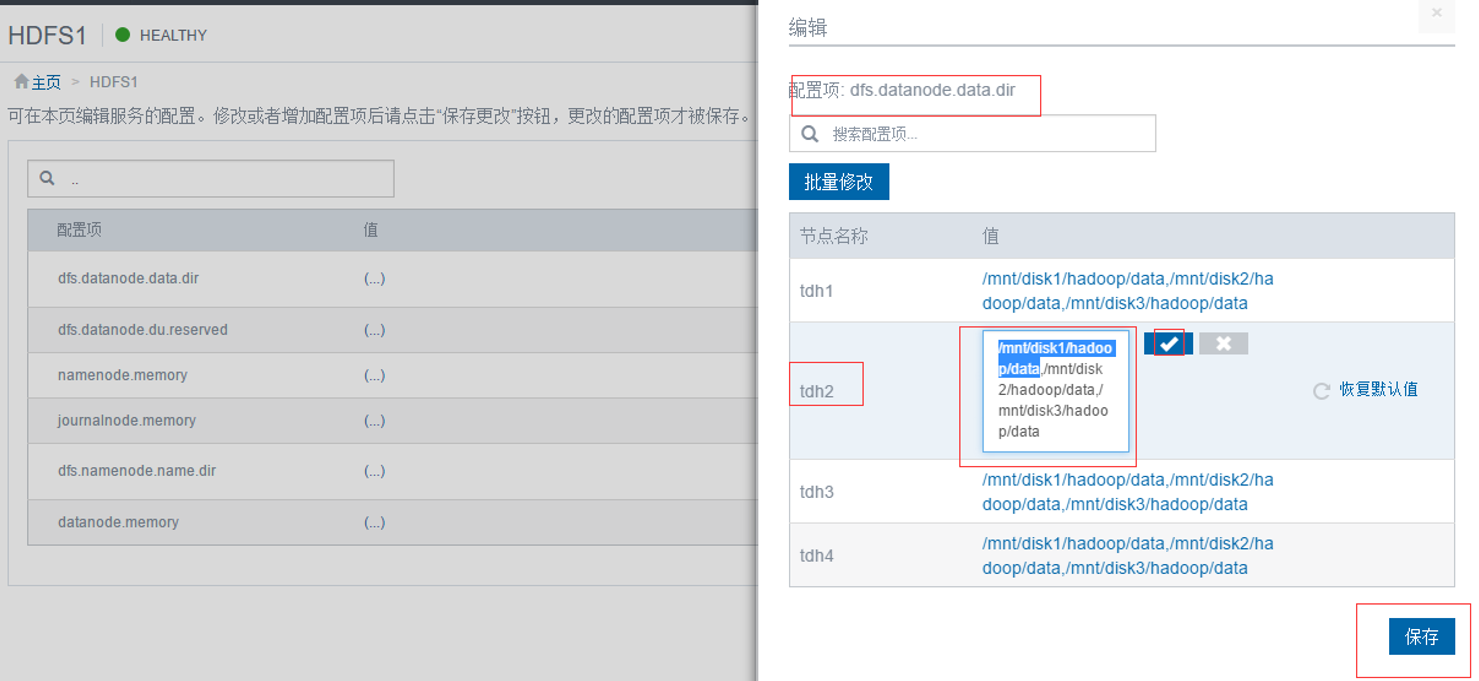
Task: Click the restore default value refresh icon
Action: [1321, 391]
